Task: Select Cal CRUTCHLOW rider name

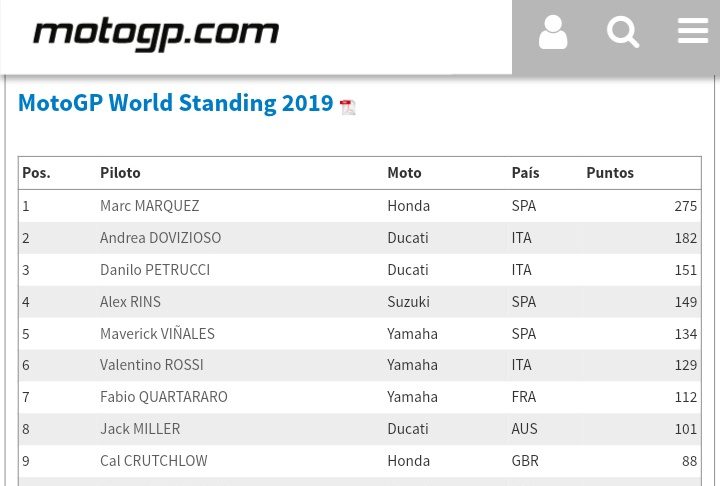Action: pyautogui.click(x=153, y=461)
